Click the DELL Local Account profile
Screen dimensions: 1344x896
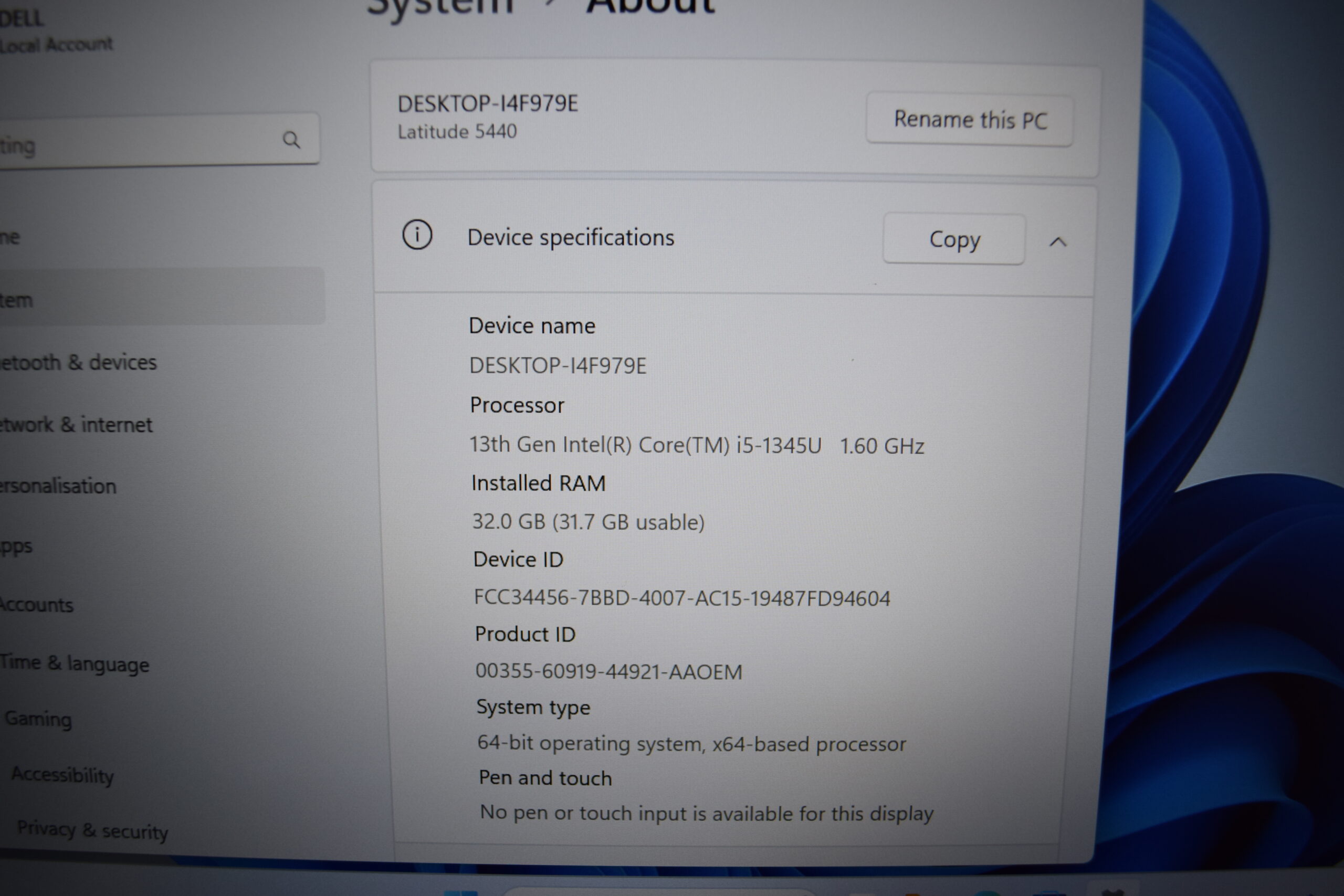[x=56, y=31]
